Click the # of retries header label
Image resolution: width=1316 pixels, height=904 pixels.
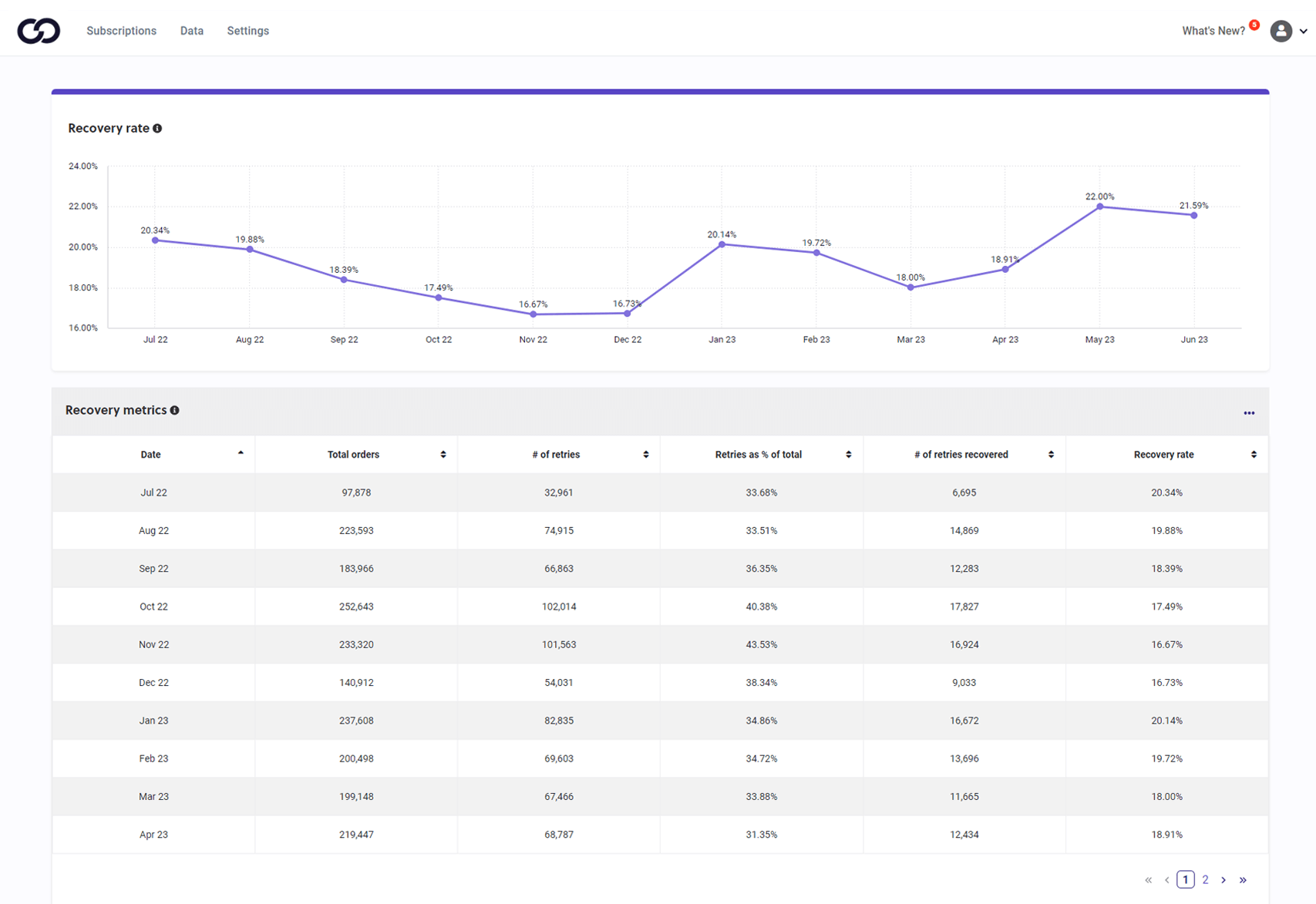[x=556, y=455]
